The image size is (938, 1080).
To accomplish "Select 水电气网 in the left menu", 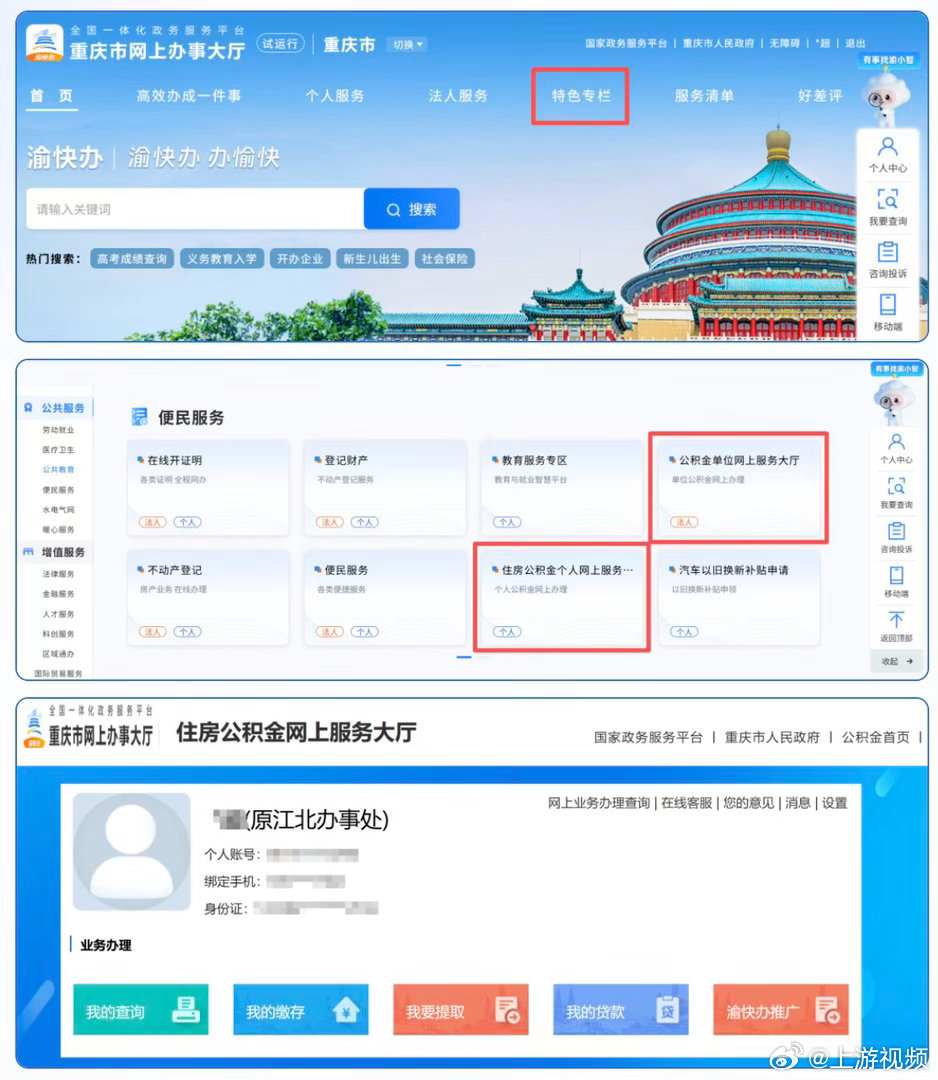I will (58, 510).
